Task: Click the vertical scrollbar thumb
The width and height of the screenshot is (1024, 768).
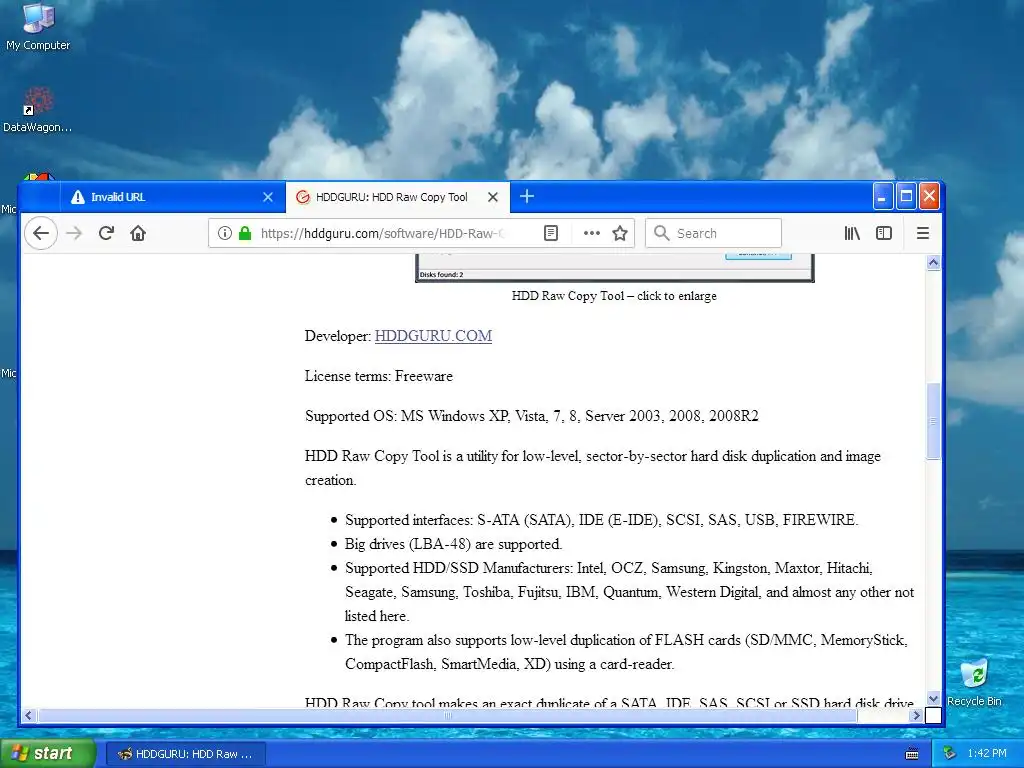Action: [x=933, y=421]
